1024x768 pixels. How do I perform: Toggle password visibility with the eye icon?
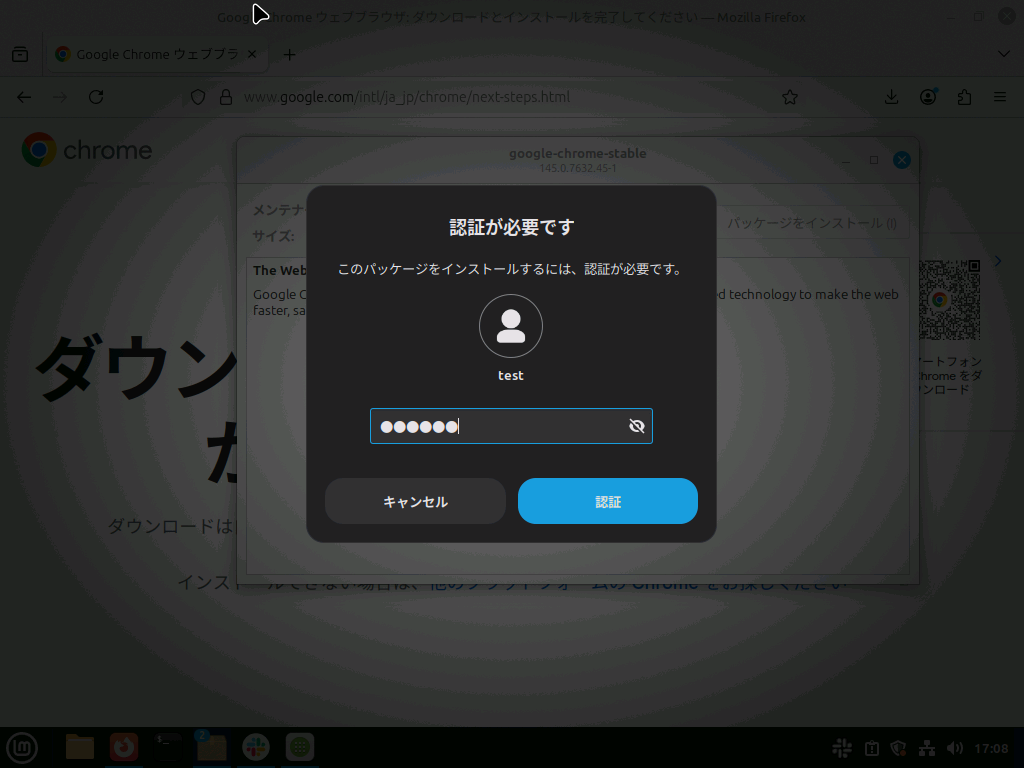(636, 426)
